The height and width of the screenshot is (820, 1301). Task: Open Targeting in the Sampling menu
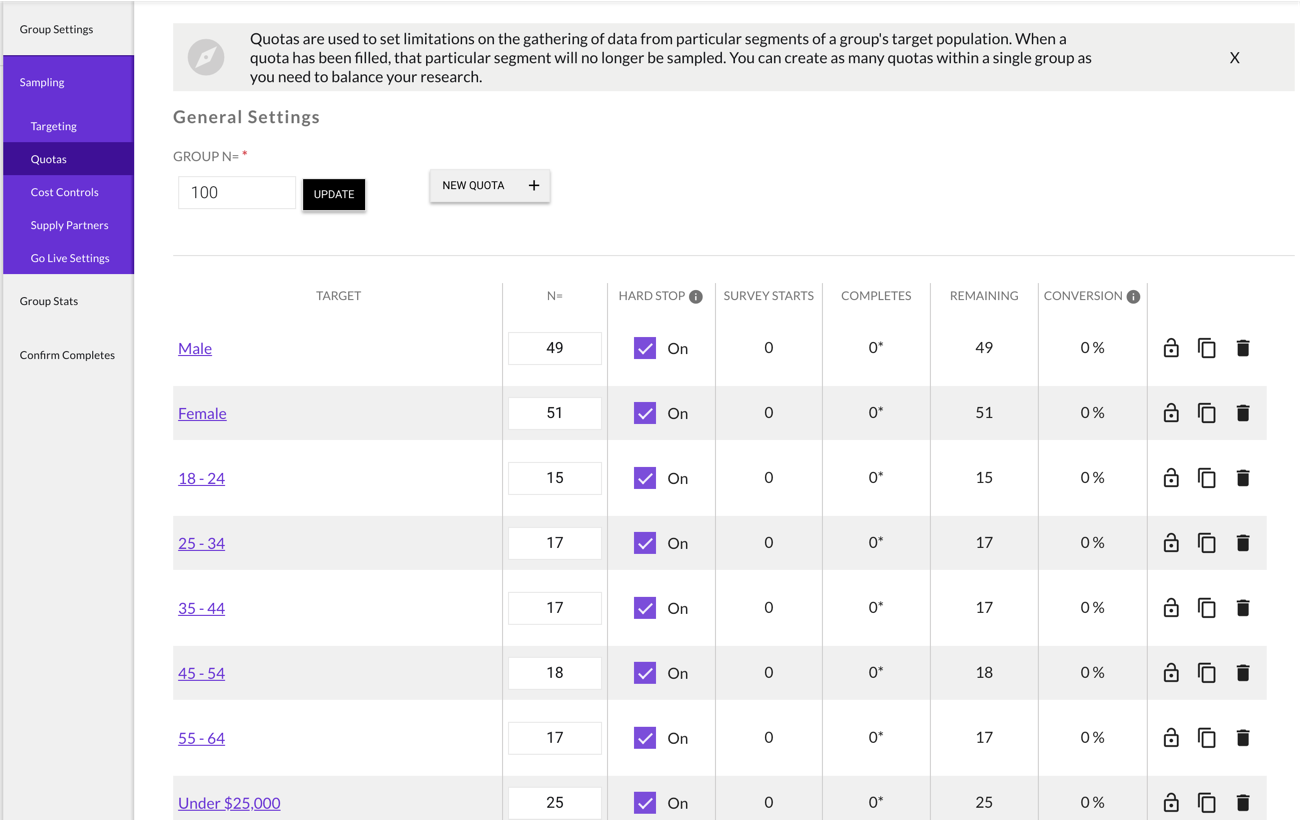click(x=54, y=126)
